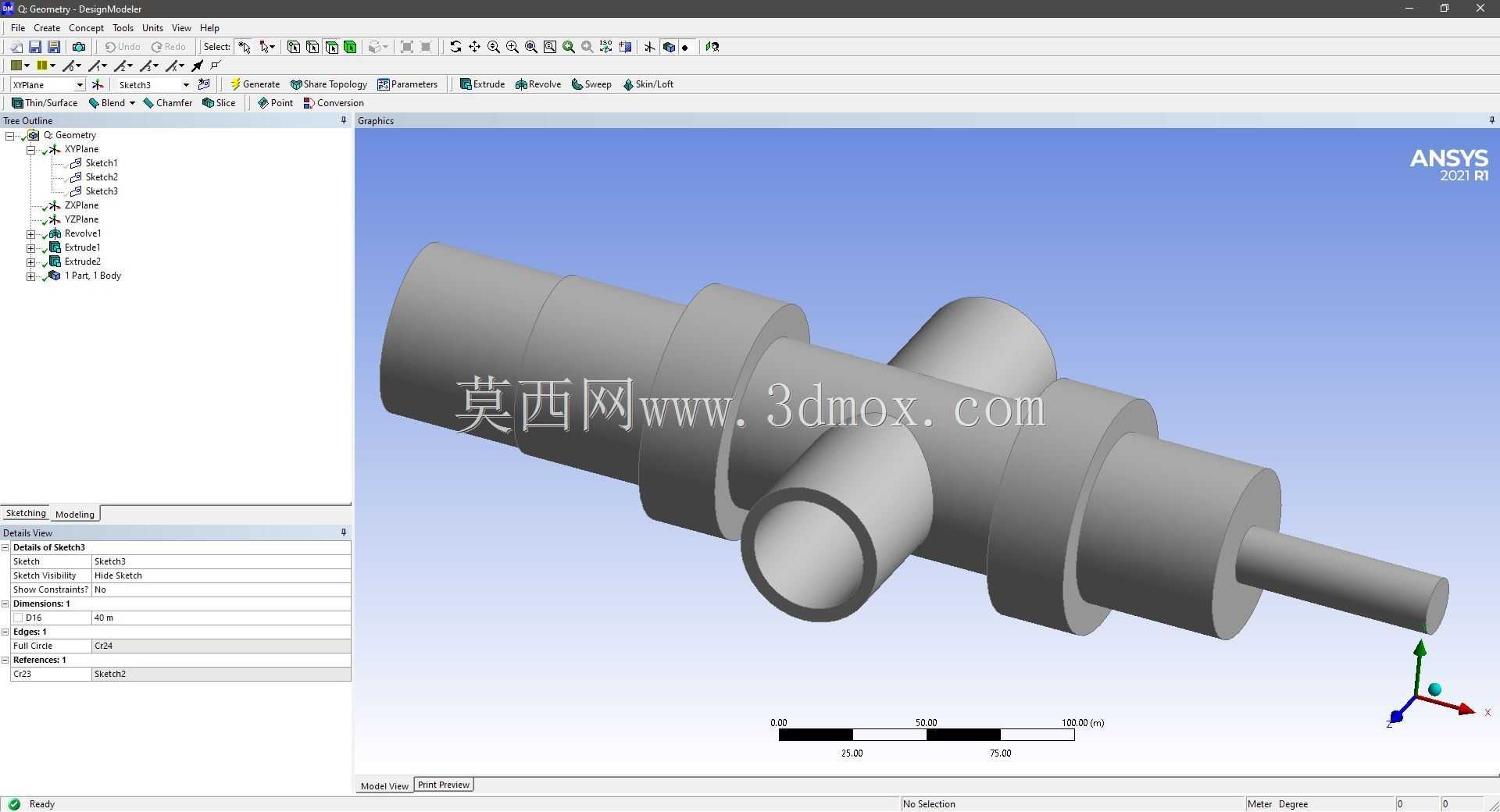This screenshot has height=812, width=1500.
Task: Open the File menu
Action: tap(18, 28)
